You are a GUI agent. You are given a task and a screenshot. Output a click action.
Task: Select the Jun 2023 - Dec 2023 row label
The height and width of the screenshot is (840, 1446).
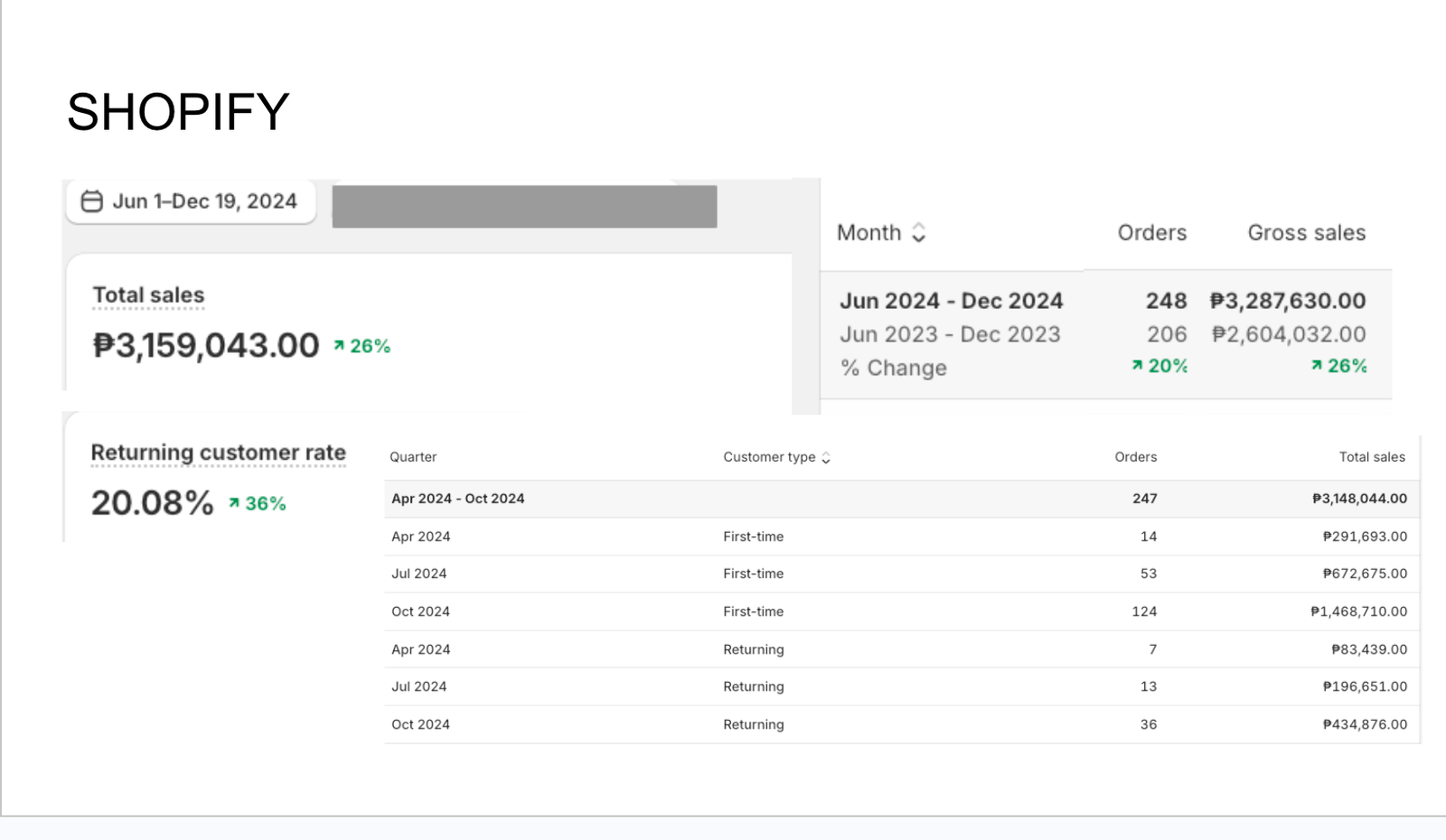point(950,334)
